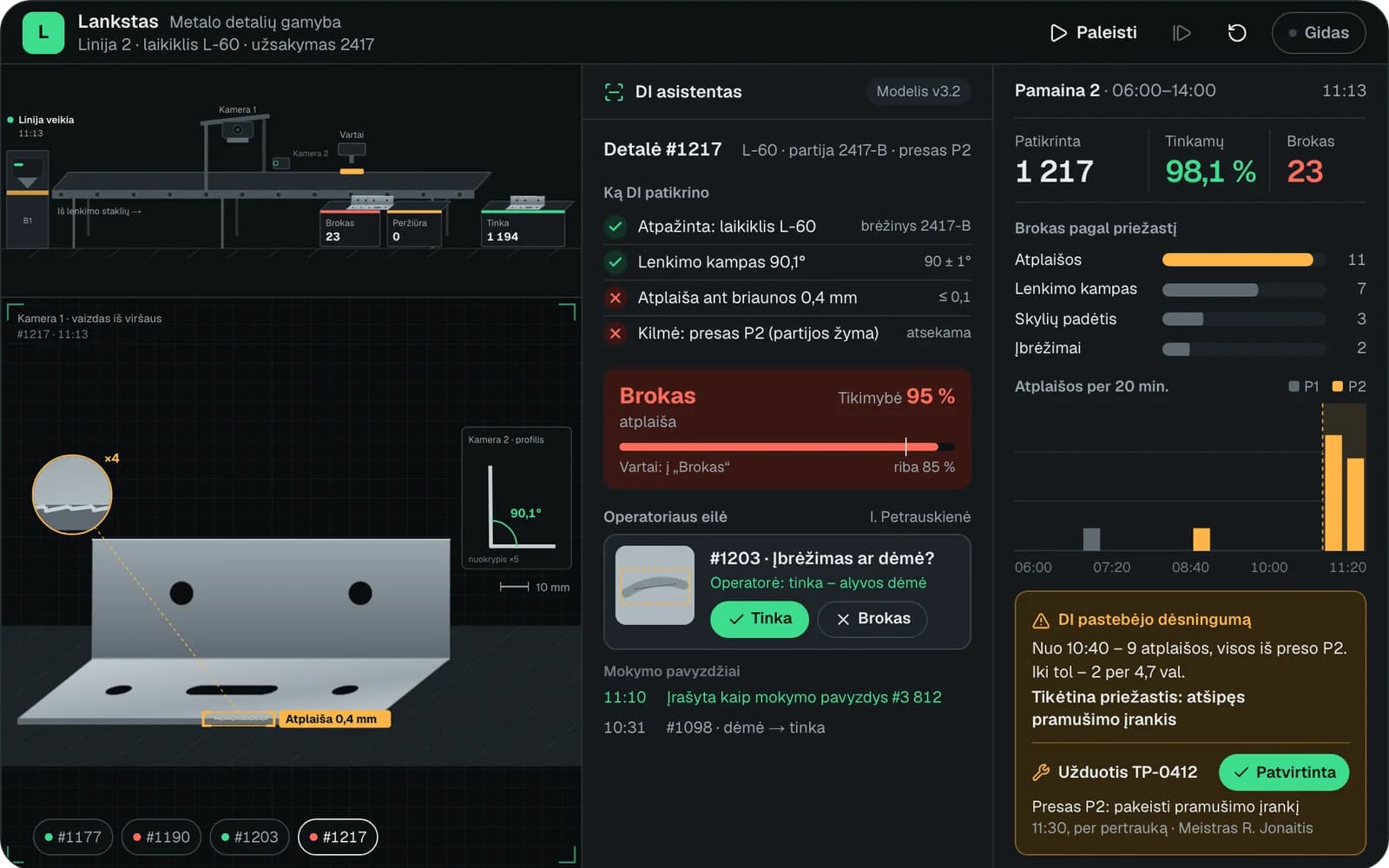The height and width of the screenshot is (868, 1389).
Task: Click the ×4 magnifier burr close-up
Action: 72,495
